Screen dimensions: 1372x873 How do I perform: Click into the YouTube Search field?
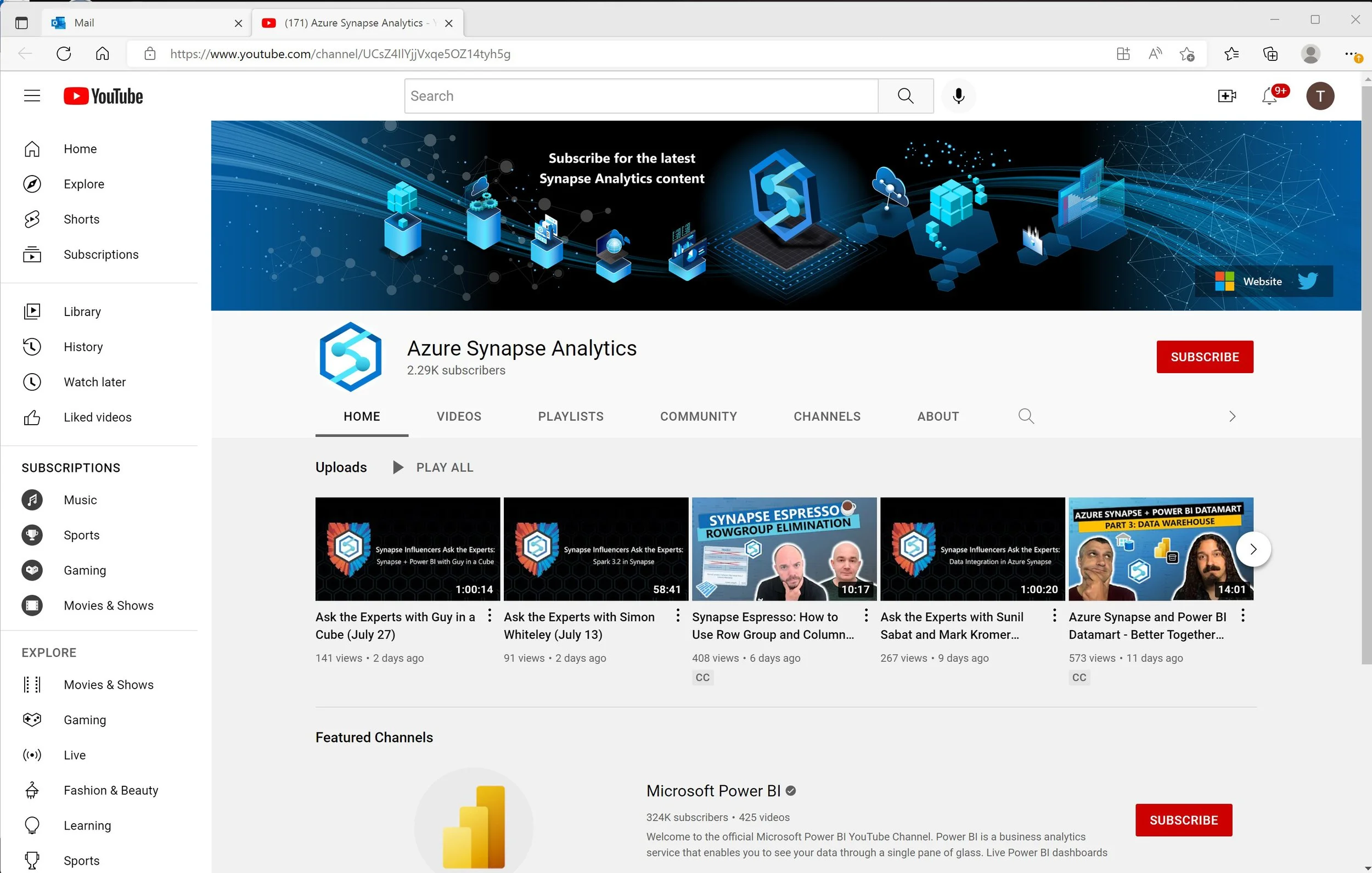point(641,95)
